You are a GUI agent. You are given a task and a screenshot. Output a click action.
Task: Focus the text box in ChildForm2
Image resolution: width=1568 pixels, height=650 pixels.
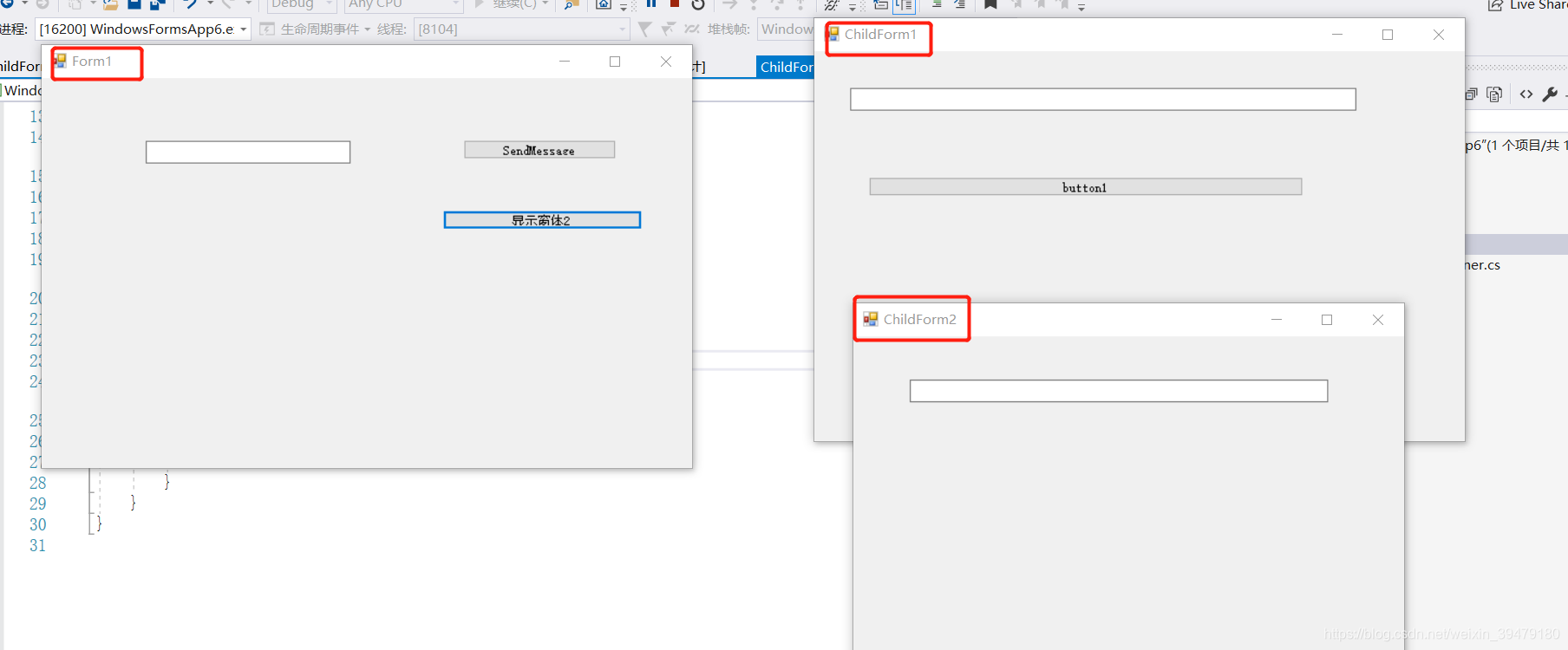[x=1119, y=391]
